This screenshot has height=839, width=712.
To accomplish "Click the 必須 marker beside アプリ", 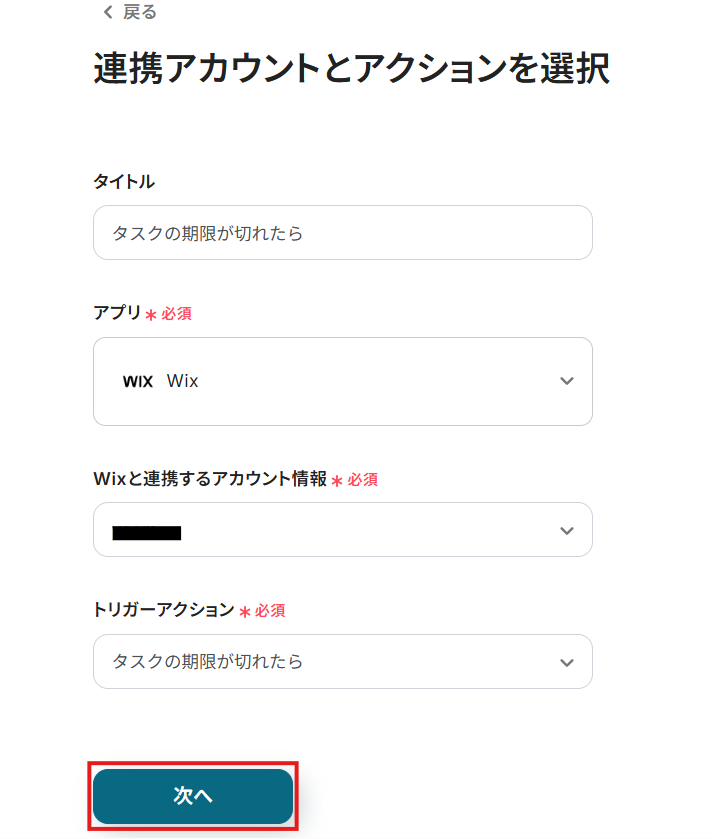I will coord(176,314).
